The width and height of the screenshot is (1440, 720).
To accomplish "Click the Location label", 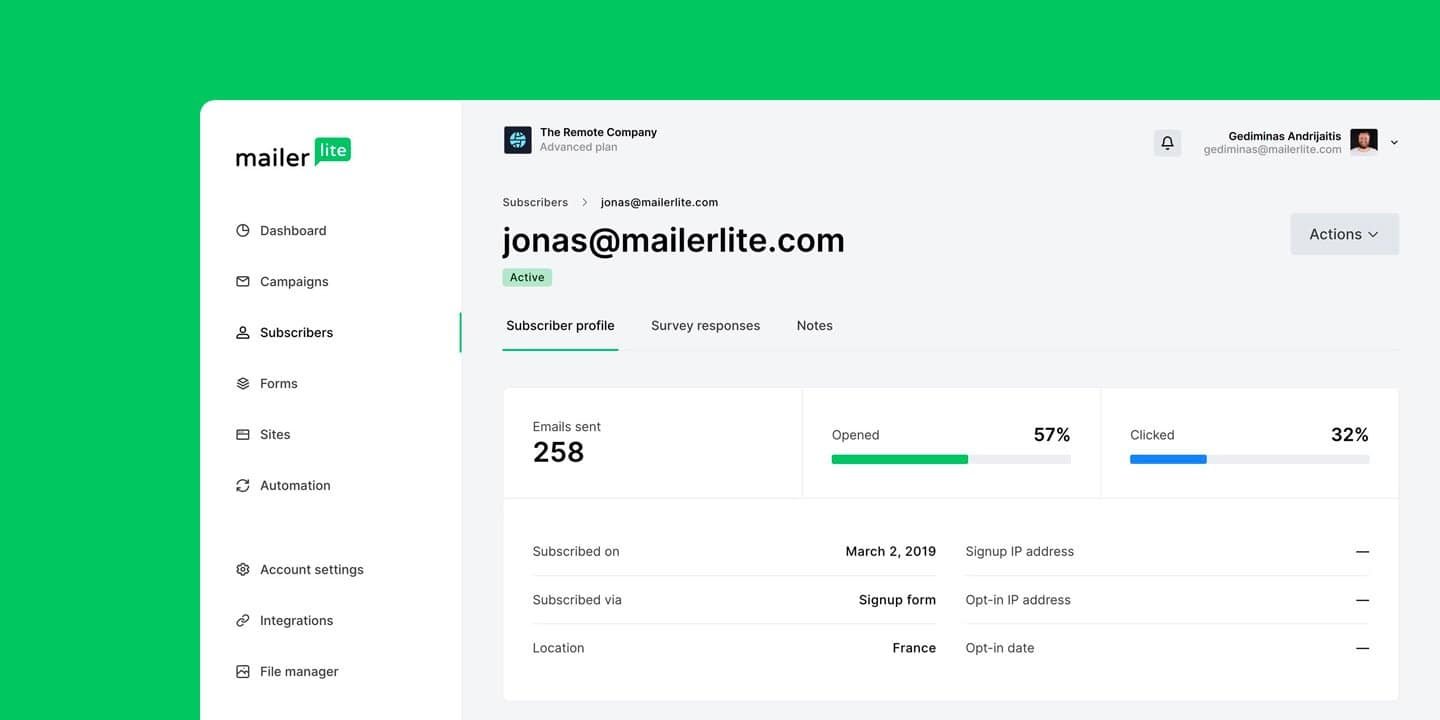I will click(558, 648).
